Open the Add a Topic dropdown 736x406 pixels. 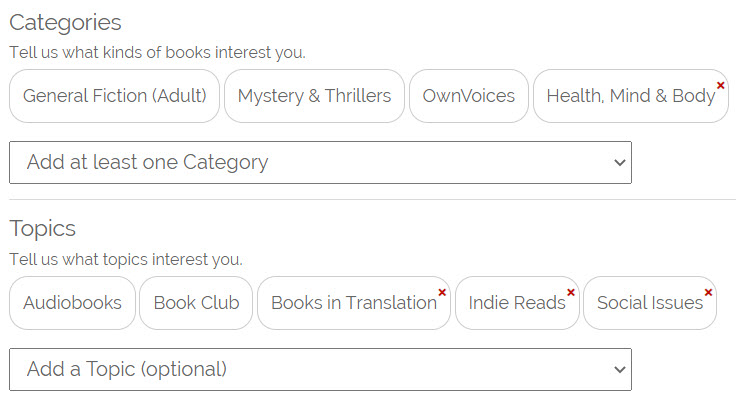pyautogui.click(x=320, y=369)
